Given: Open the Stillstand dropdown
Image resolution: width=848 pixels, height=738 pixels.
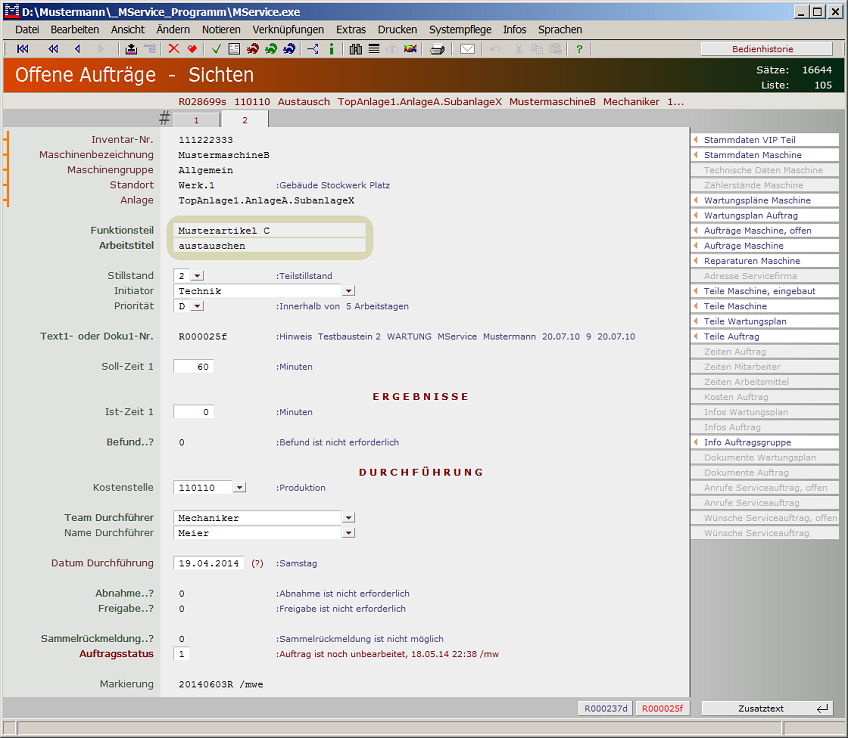Looking at the screenshot, I should [x=197, y=276].
